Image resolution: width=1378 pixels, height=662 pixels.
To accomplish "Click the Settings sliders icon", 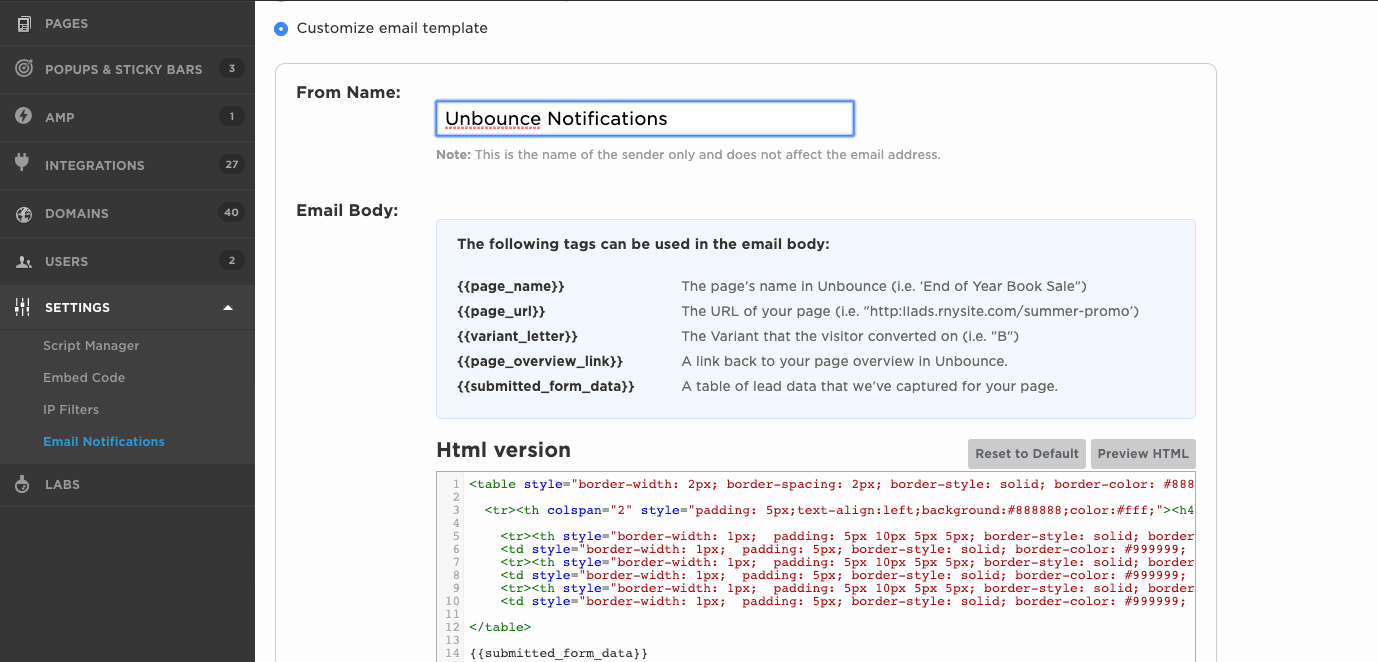I will pyautogui.click(x=23, y=307).
